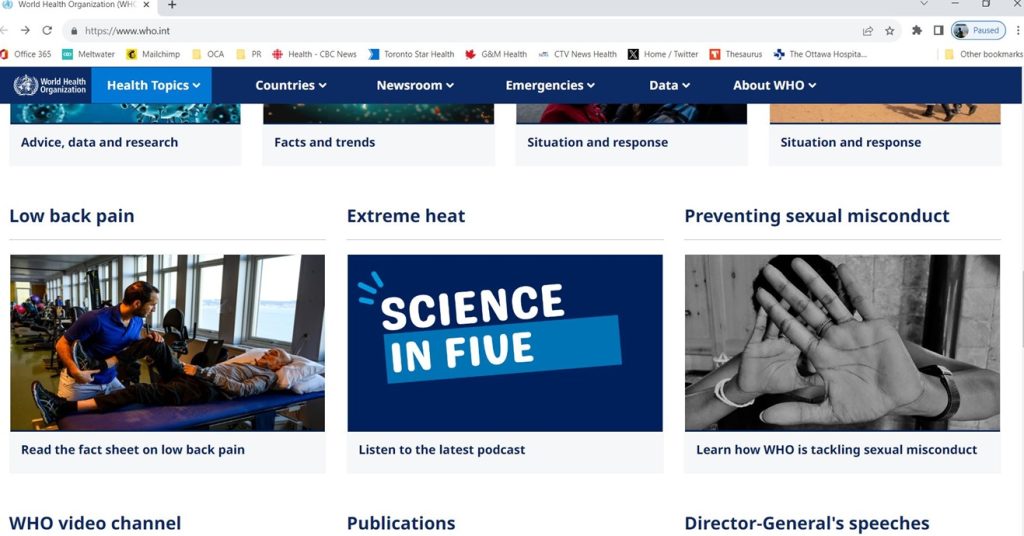The image size is (1024, 536).
Task: Open the Emergencies dropdown
Action: 551,85
